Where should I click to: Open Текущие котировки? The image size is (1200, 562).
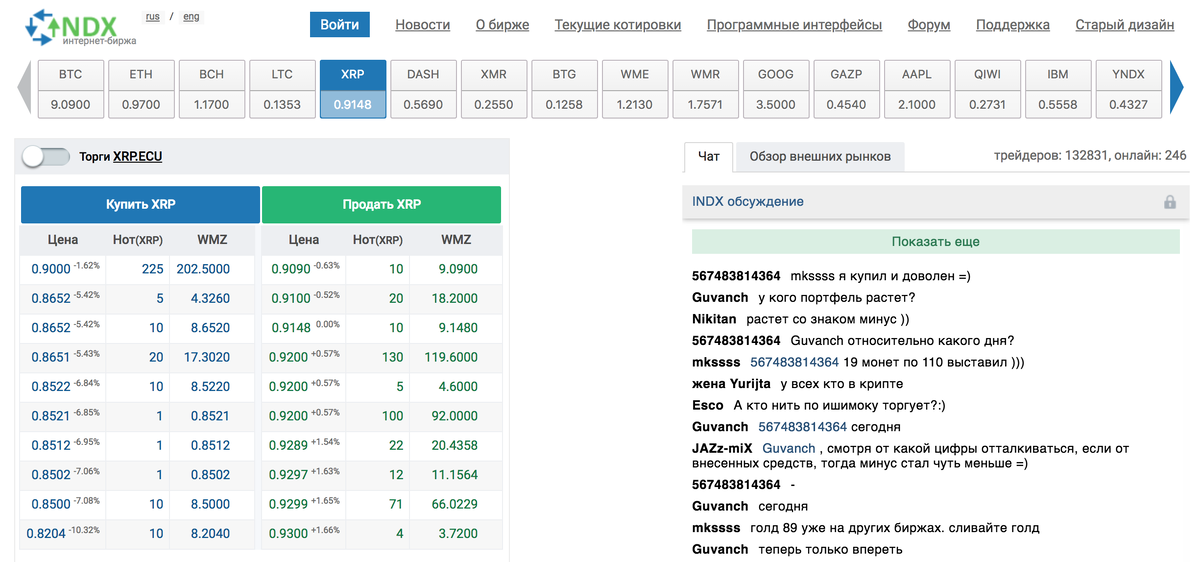click(618, 25)
